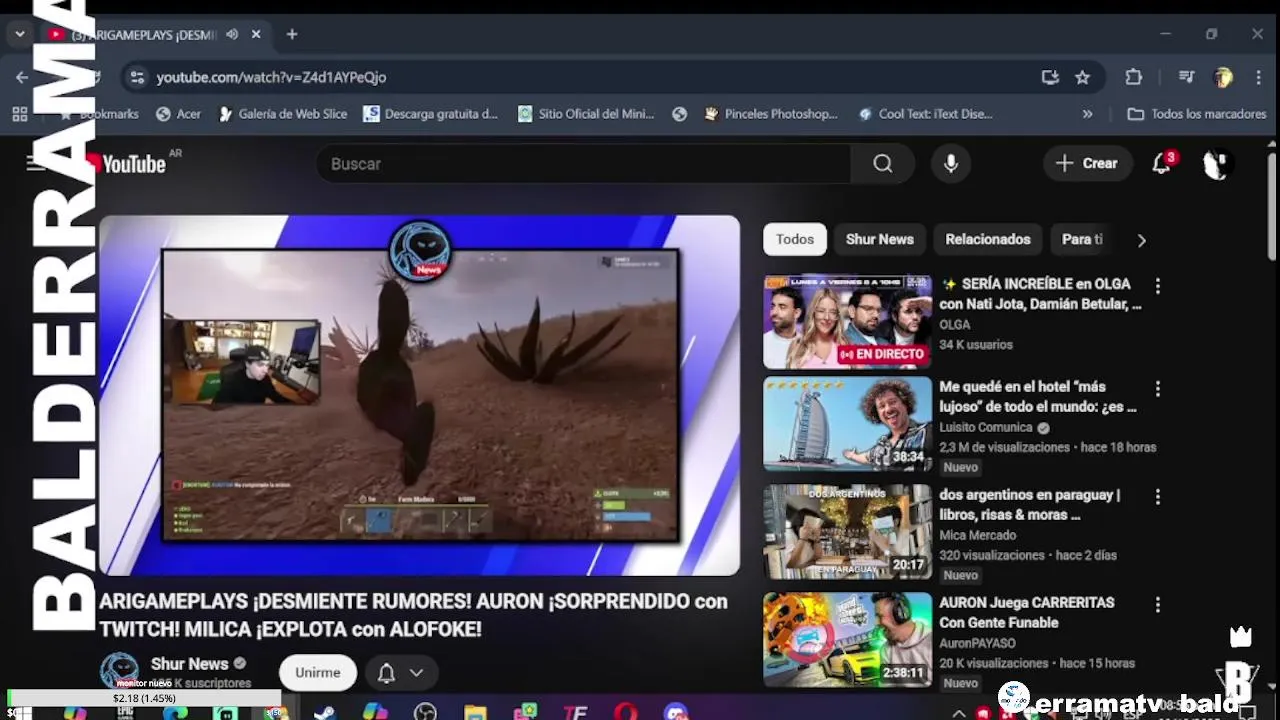Open title SERÍA INCREÍBLE en OLGA

1040,294
